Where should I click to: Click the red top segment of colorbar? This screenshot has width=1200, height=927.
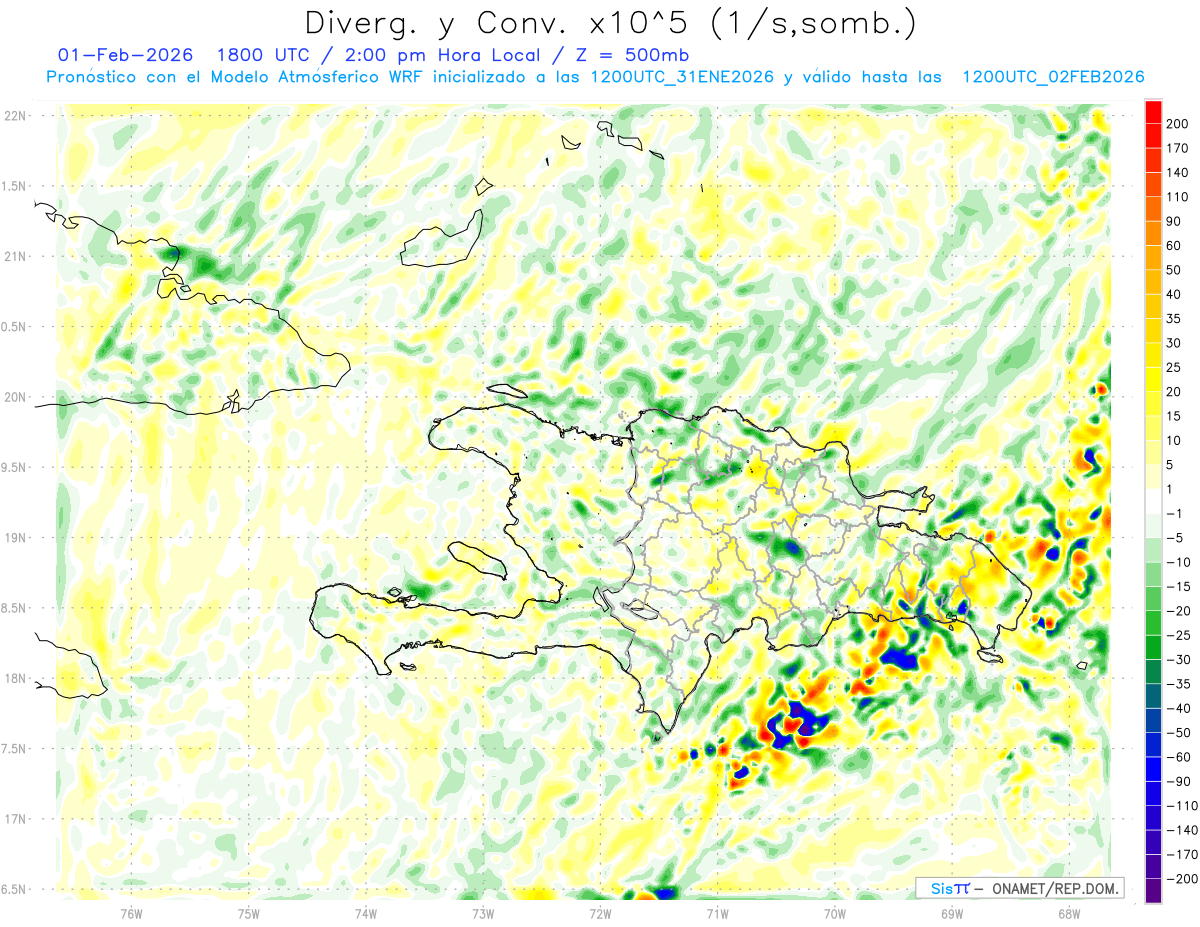(x=1153, y=112)
